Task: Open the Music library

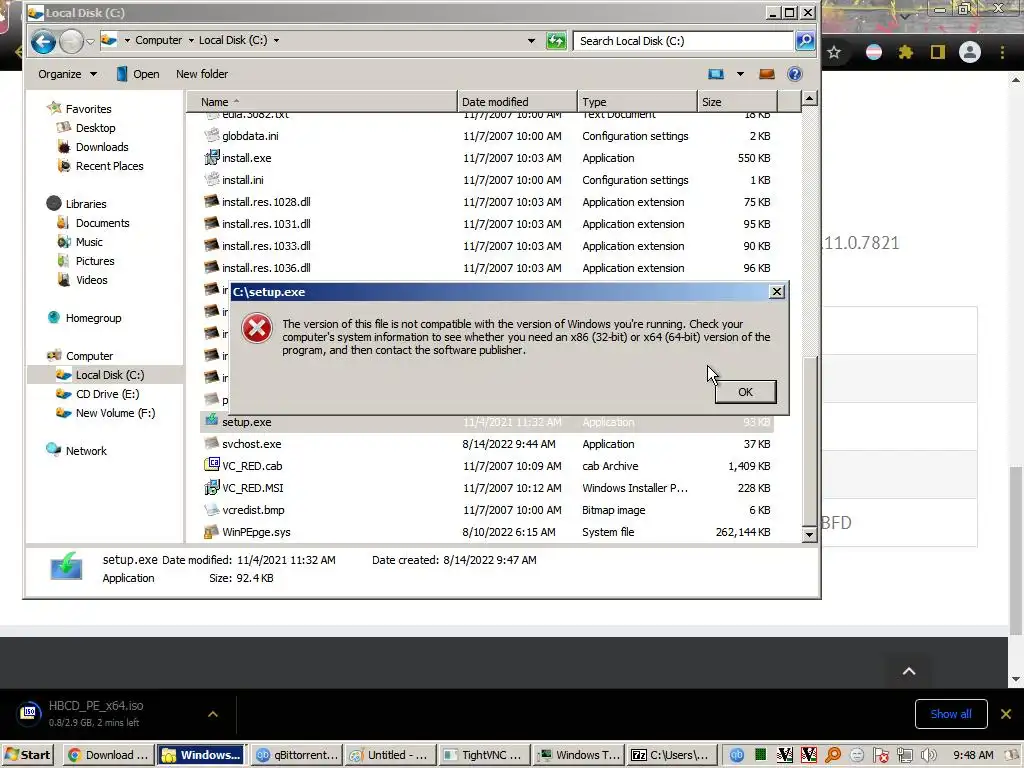Action: point(89,242)
